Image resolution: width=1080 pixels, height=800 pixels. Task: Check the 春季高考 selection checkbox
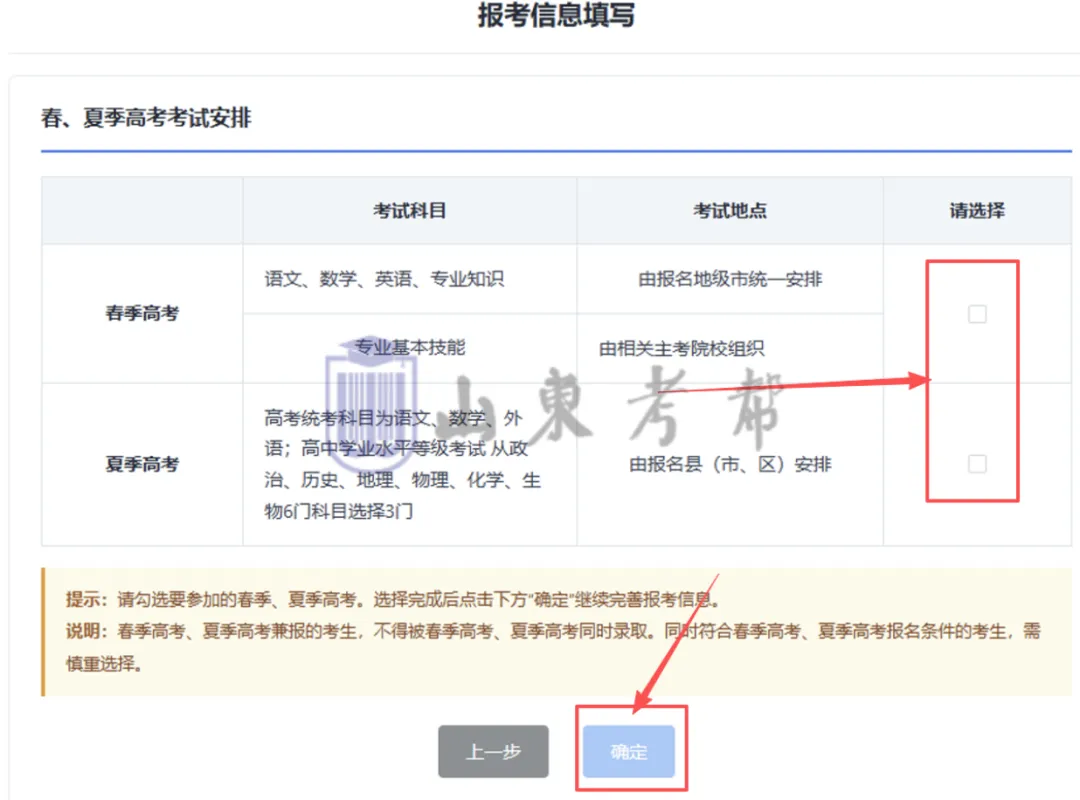pyautogui.click(x=977, y=314)
